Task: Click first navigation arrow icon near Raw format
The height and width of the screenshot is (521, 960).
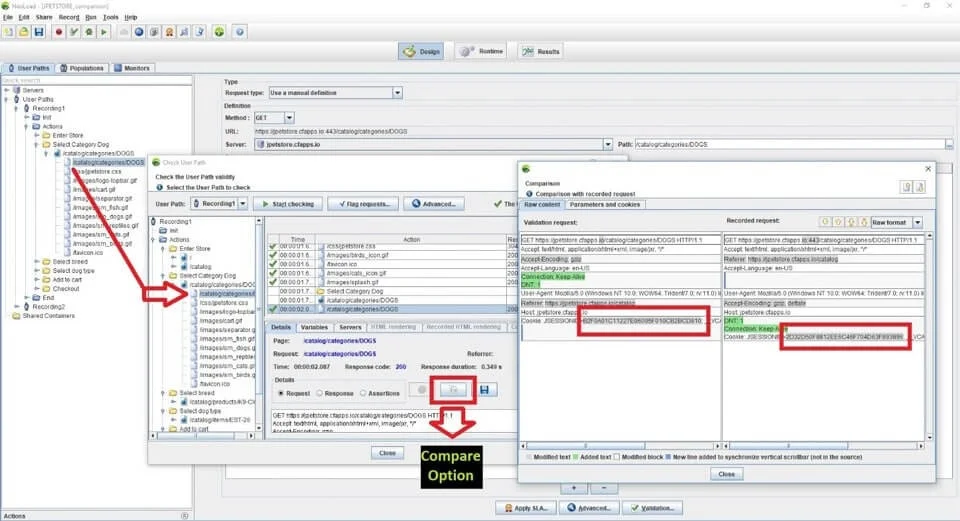Action: [x=825, y=222]
